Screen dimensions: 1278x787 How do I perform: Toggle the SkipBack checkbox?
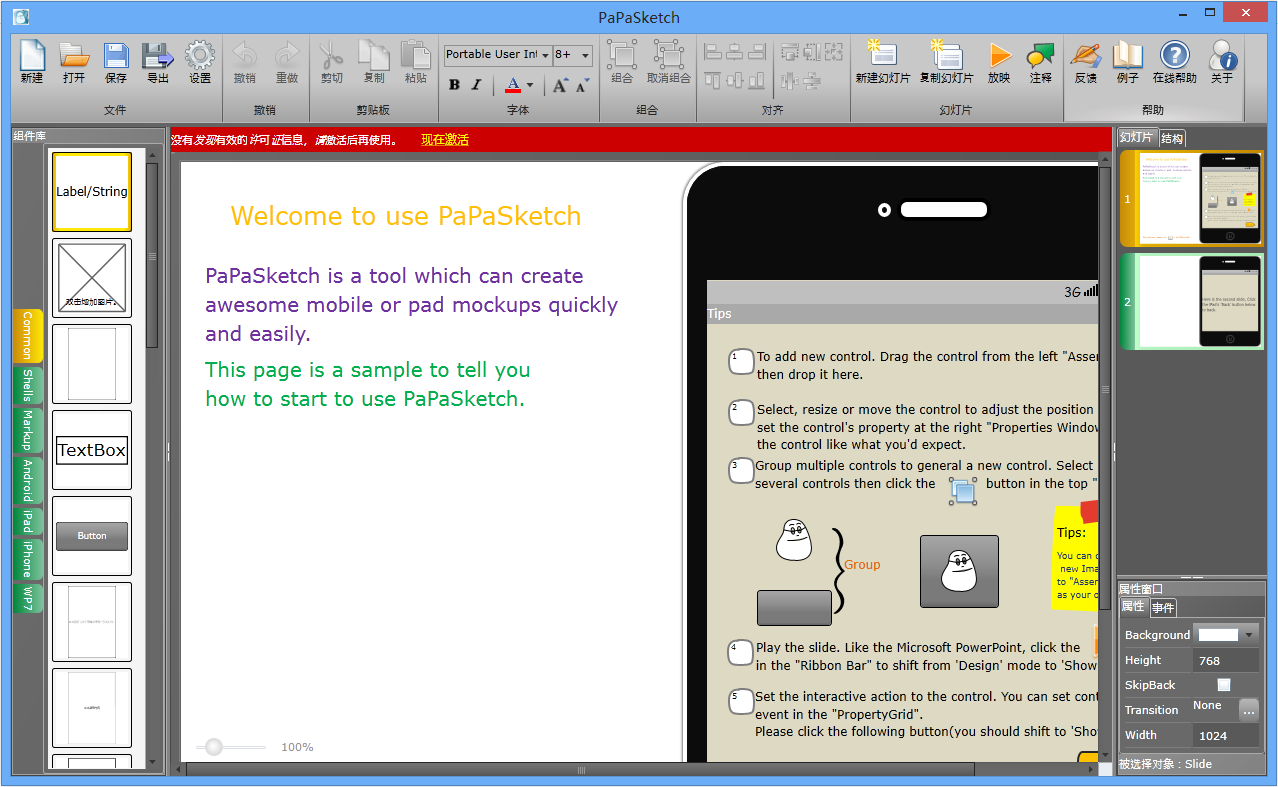(x=1224, y=685)
